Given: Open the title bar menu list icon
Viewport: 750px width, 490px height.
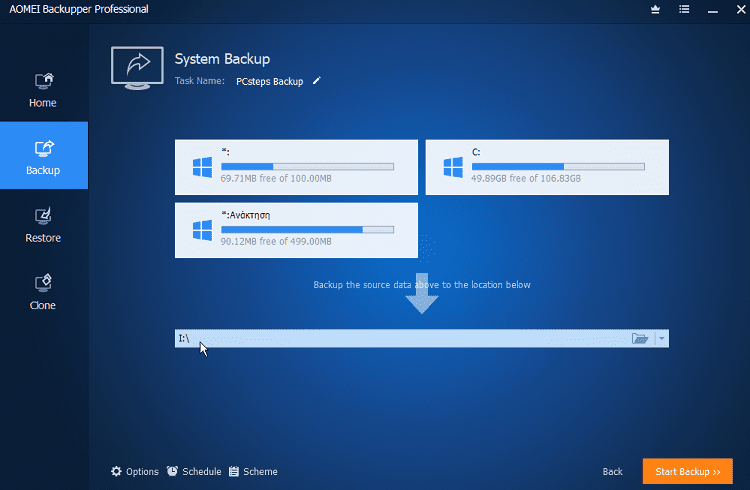Looking at the screenshot, I should pyautogui.click(x=684, y=10).
